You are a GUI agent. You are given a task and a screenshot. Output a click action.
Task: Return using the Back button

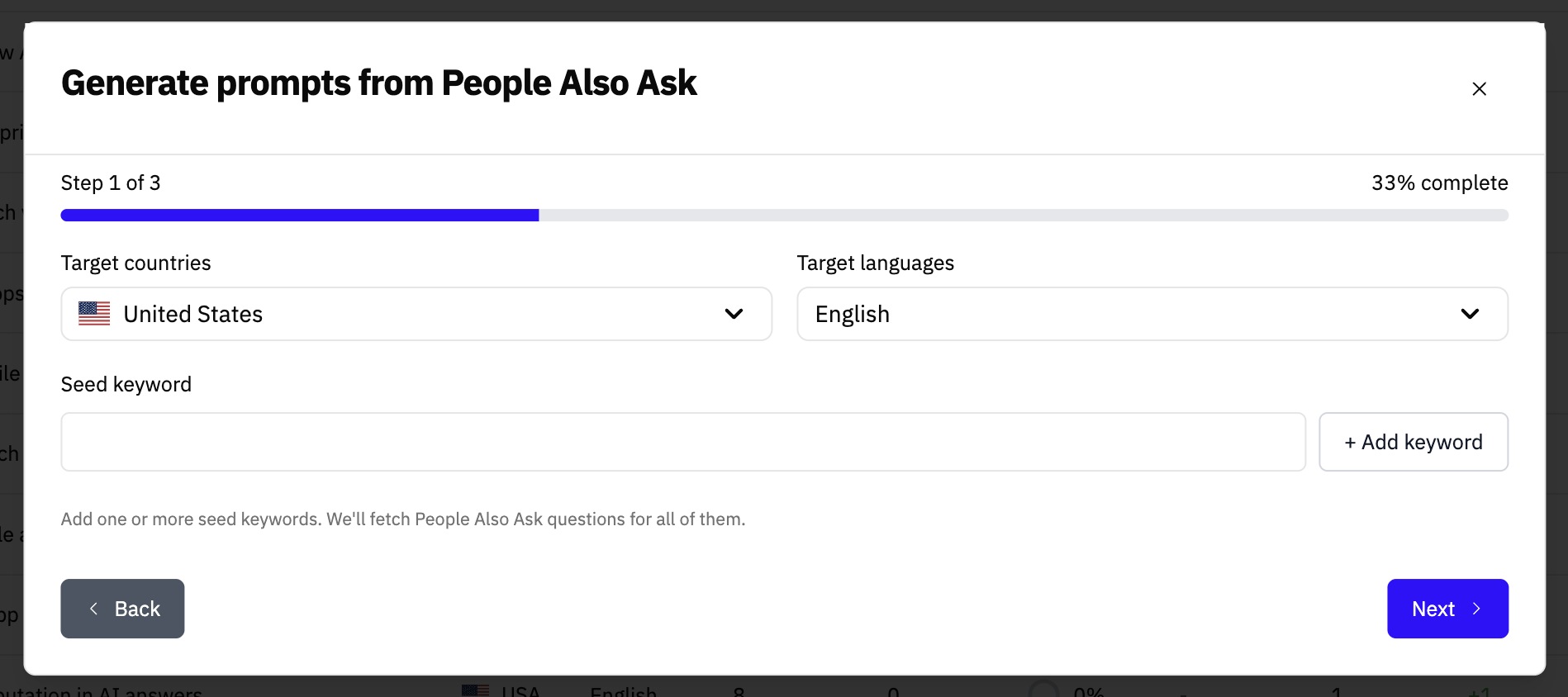click(122, 609)
